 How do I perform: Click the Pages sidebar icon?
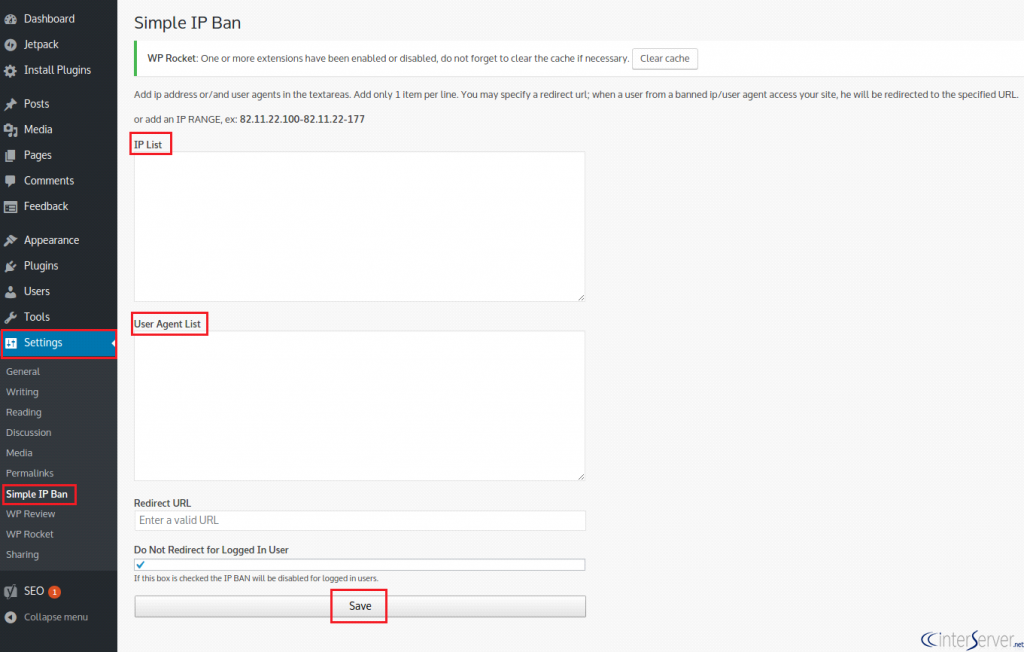click(10, 155)
